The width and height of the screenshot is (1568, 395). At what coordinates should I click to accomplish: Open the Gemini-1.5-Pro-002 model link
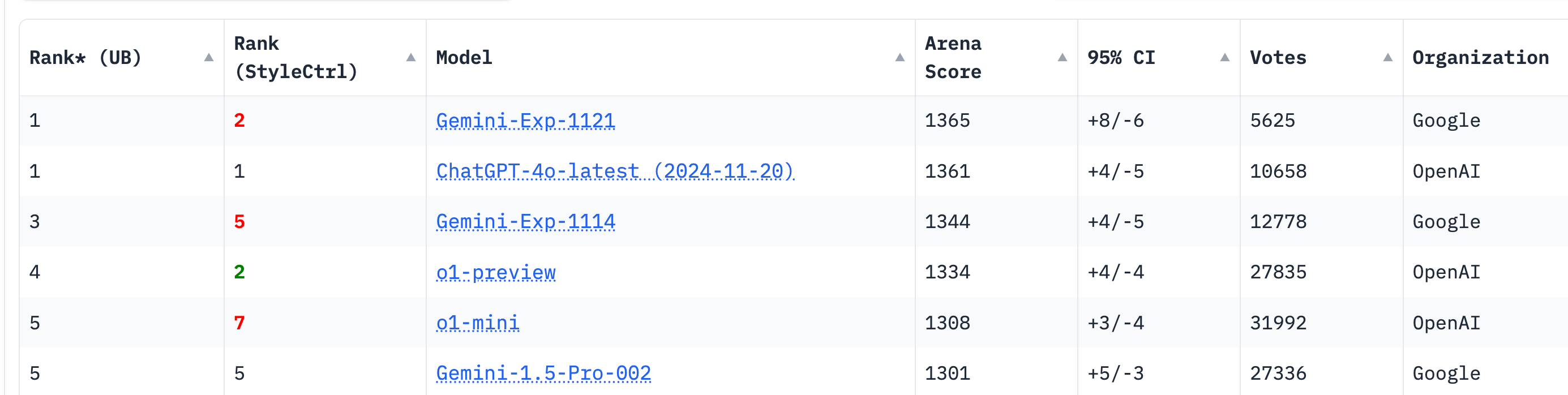point(543,373)
